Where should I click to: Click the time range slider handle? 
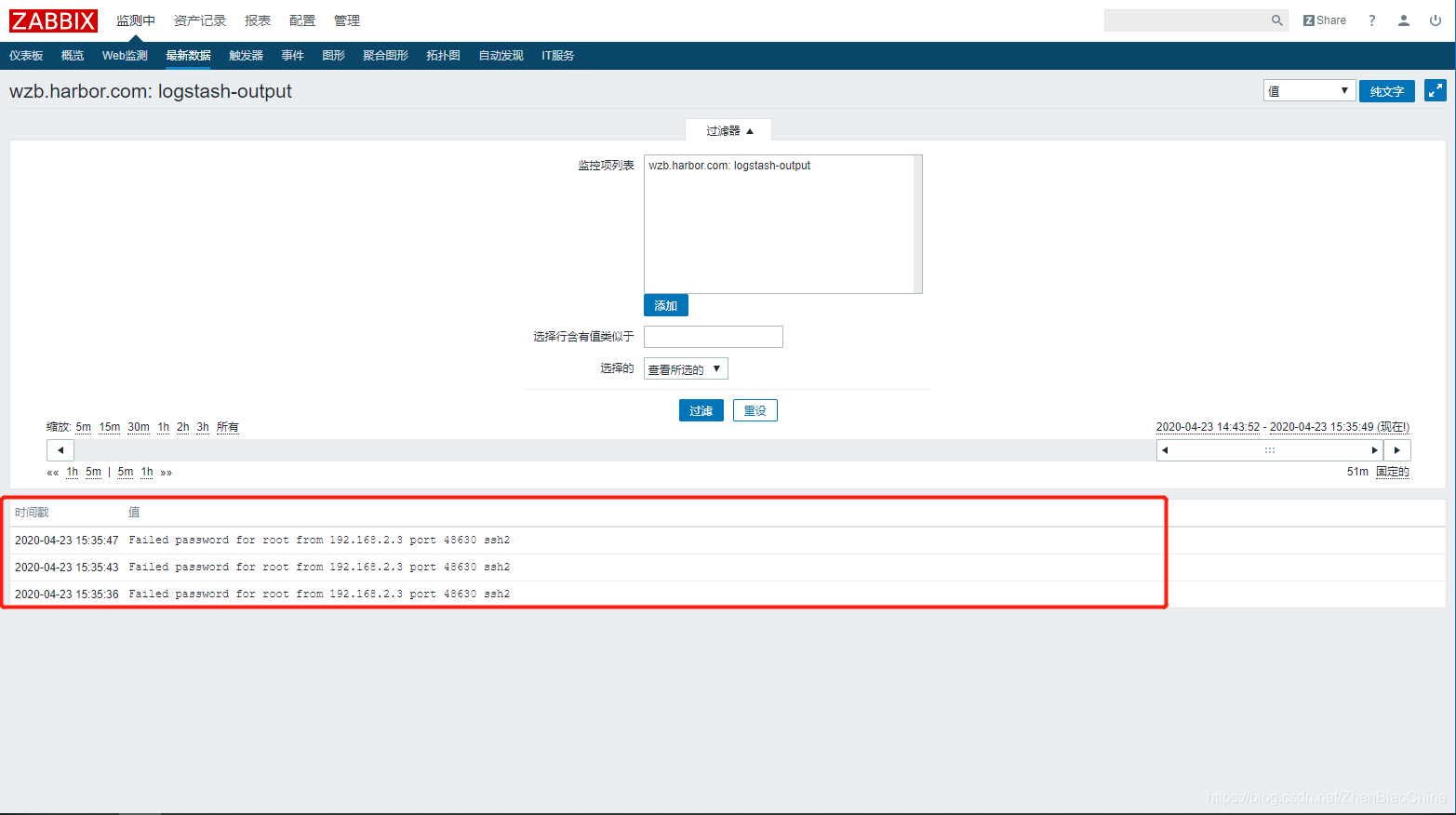1270,450
